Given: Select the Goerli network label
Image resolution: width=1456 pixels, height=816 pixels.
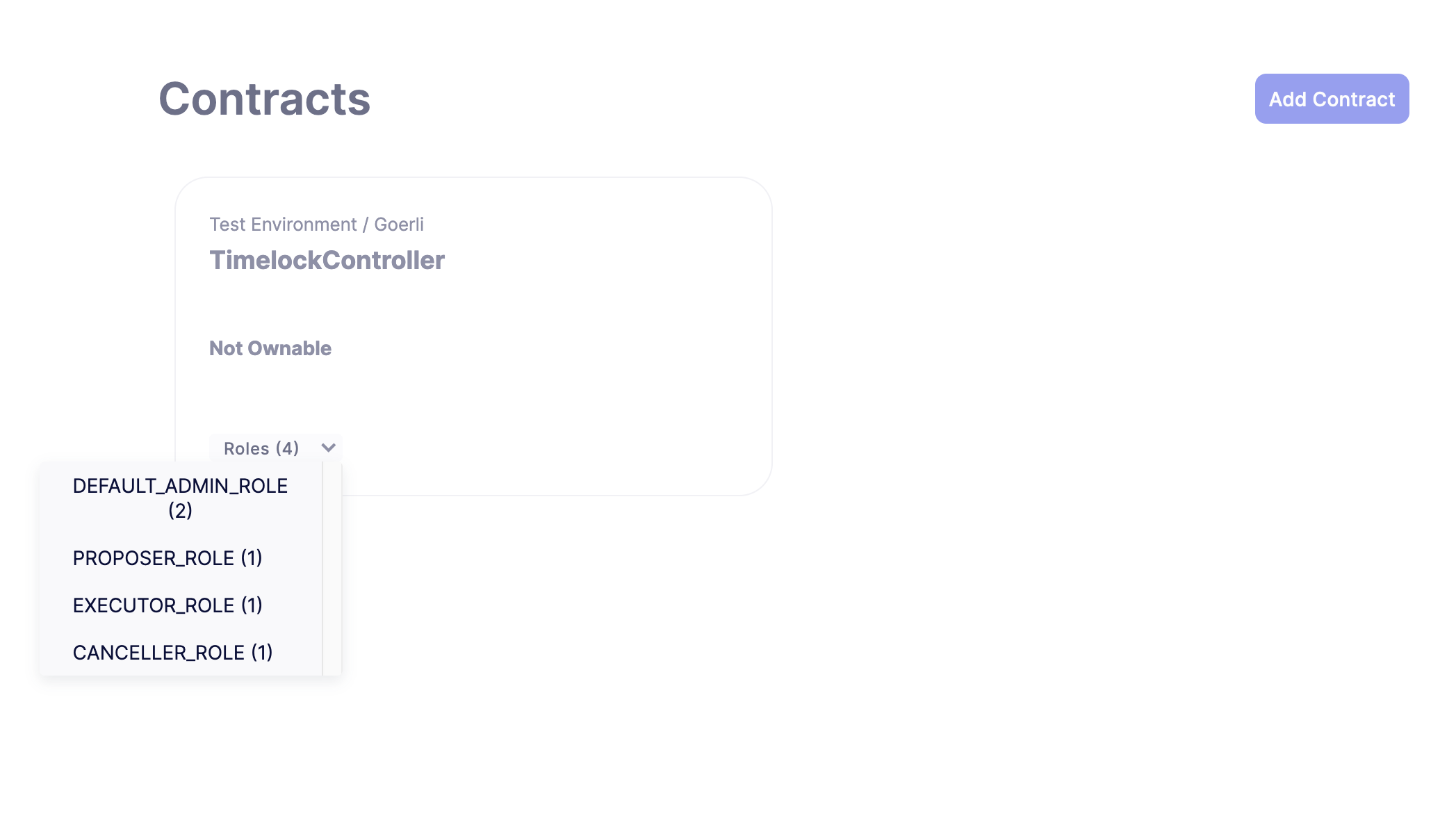Looking at the screenshot, I should (400, 224).
